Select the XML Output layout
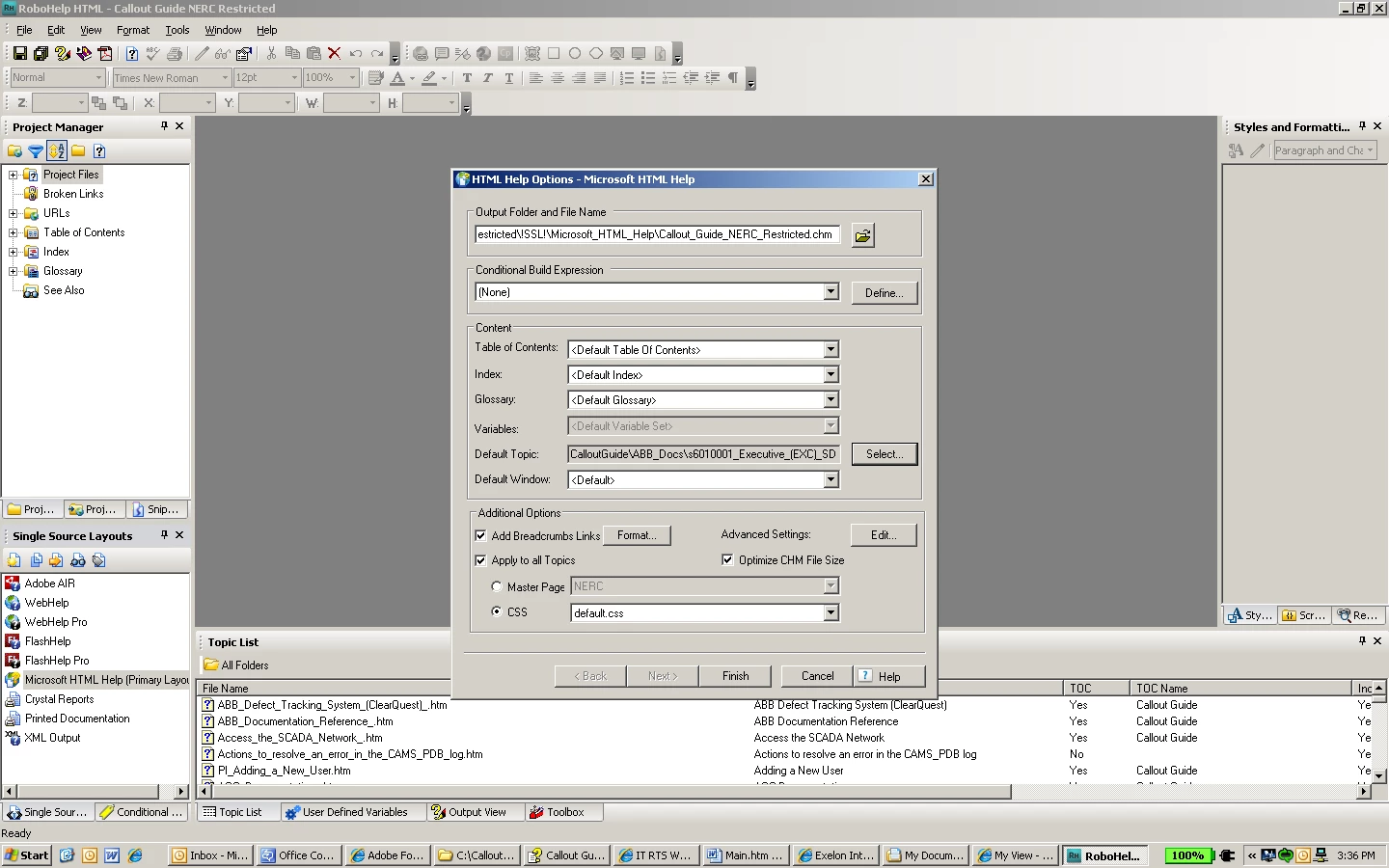1389x868 pixels. pyautogui.click(x=43, y=738)
